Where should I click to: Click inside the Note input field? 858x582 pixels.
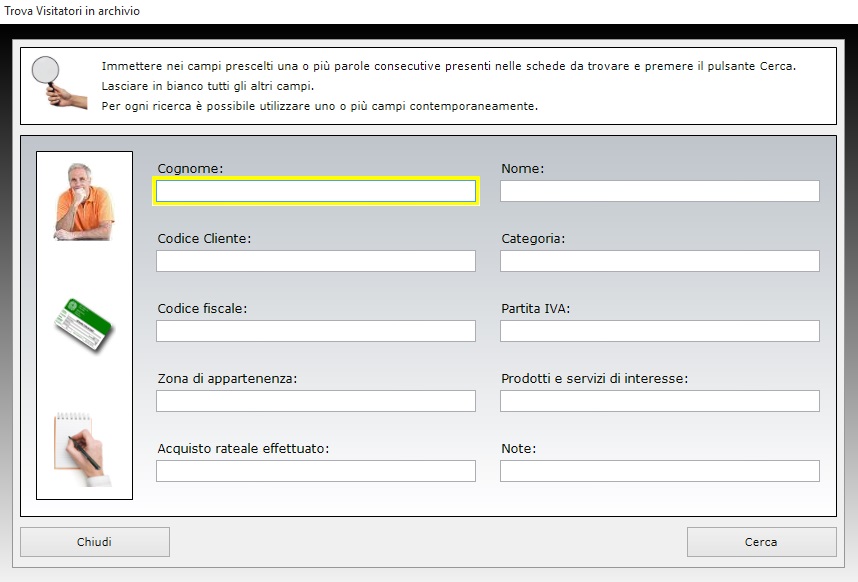pyautogui.click(x=659, y=471)
